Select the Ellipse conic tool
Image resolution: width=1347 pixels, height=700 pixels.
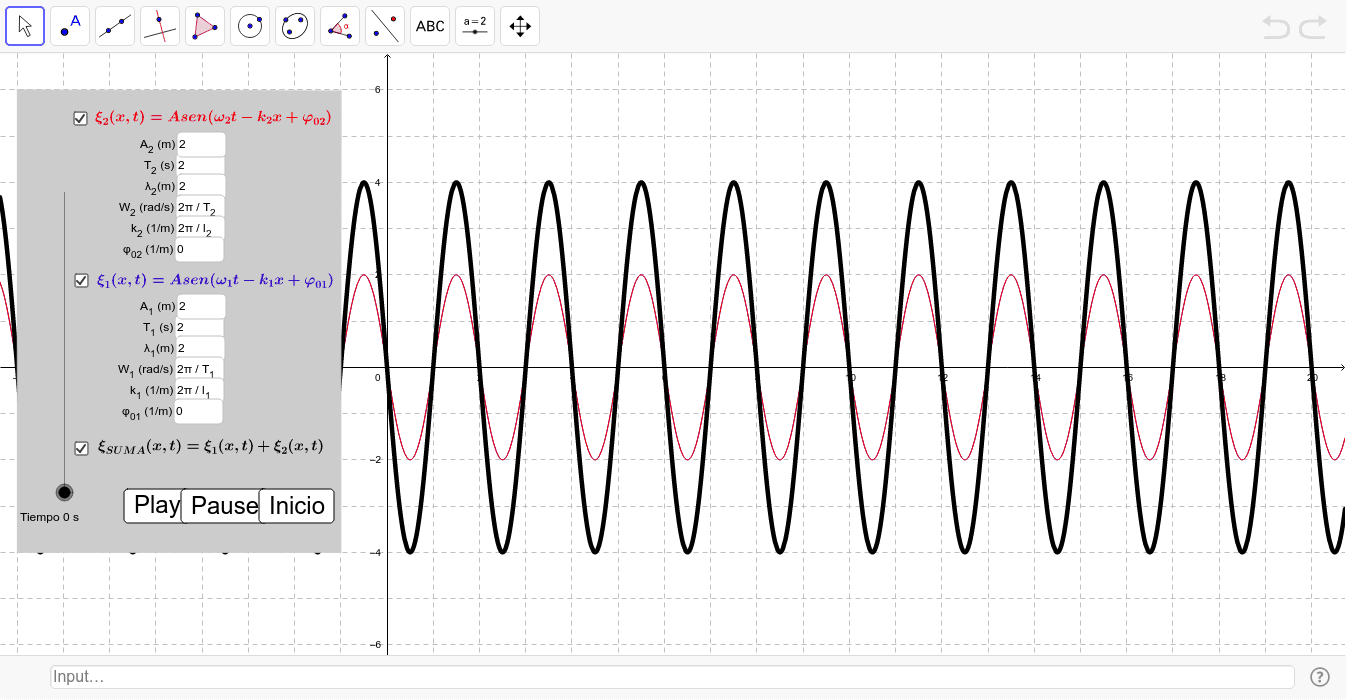point(295,26)
